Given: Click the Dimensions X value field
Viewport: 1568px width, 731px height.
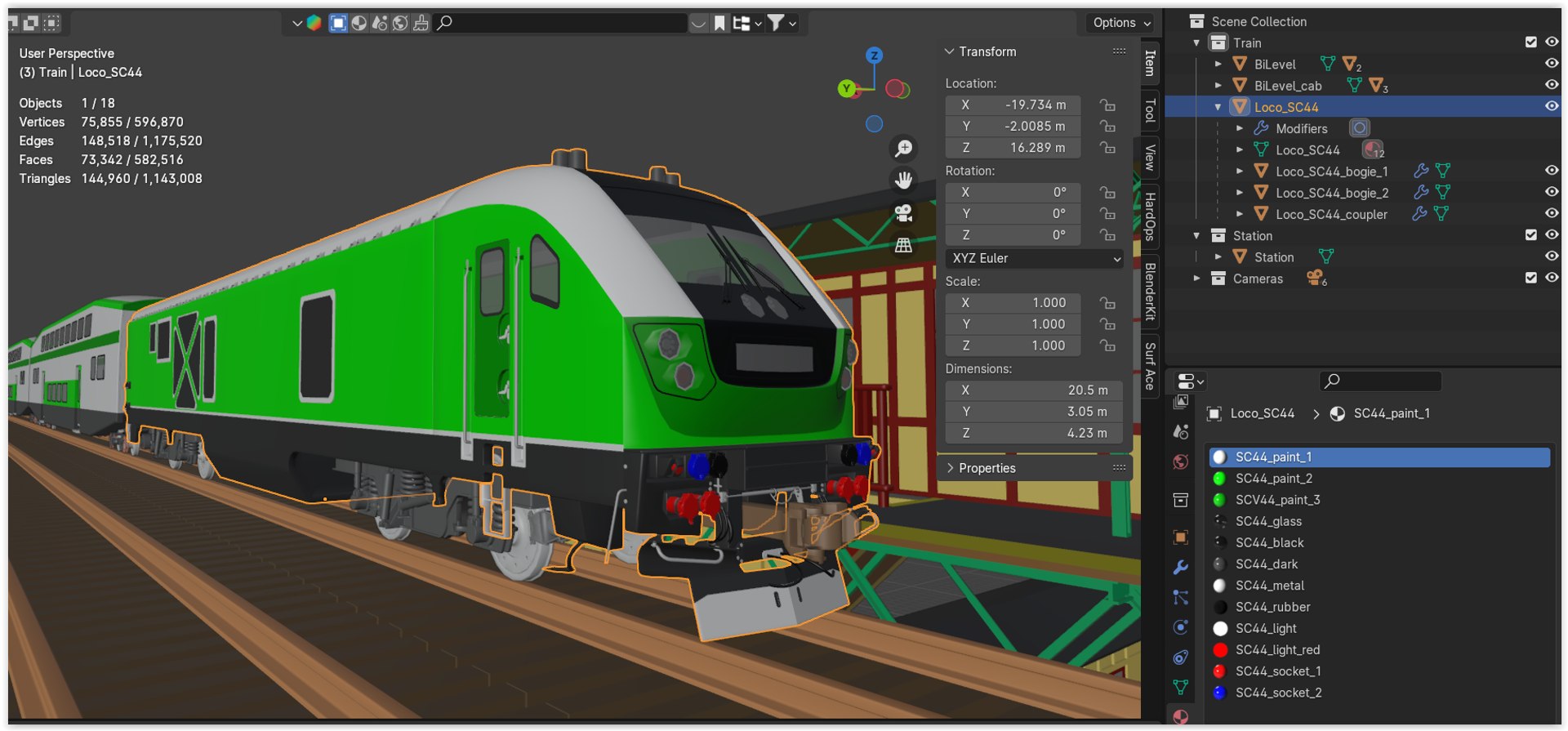Looking at the screenshot, I should pyautogui.click(x=1035, y=390).
